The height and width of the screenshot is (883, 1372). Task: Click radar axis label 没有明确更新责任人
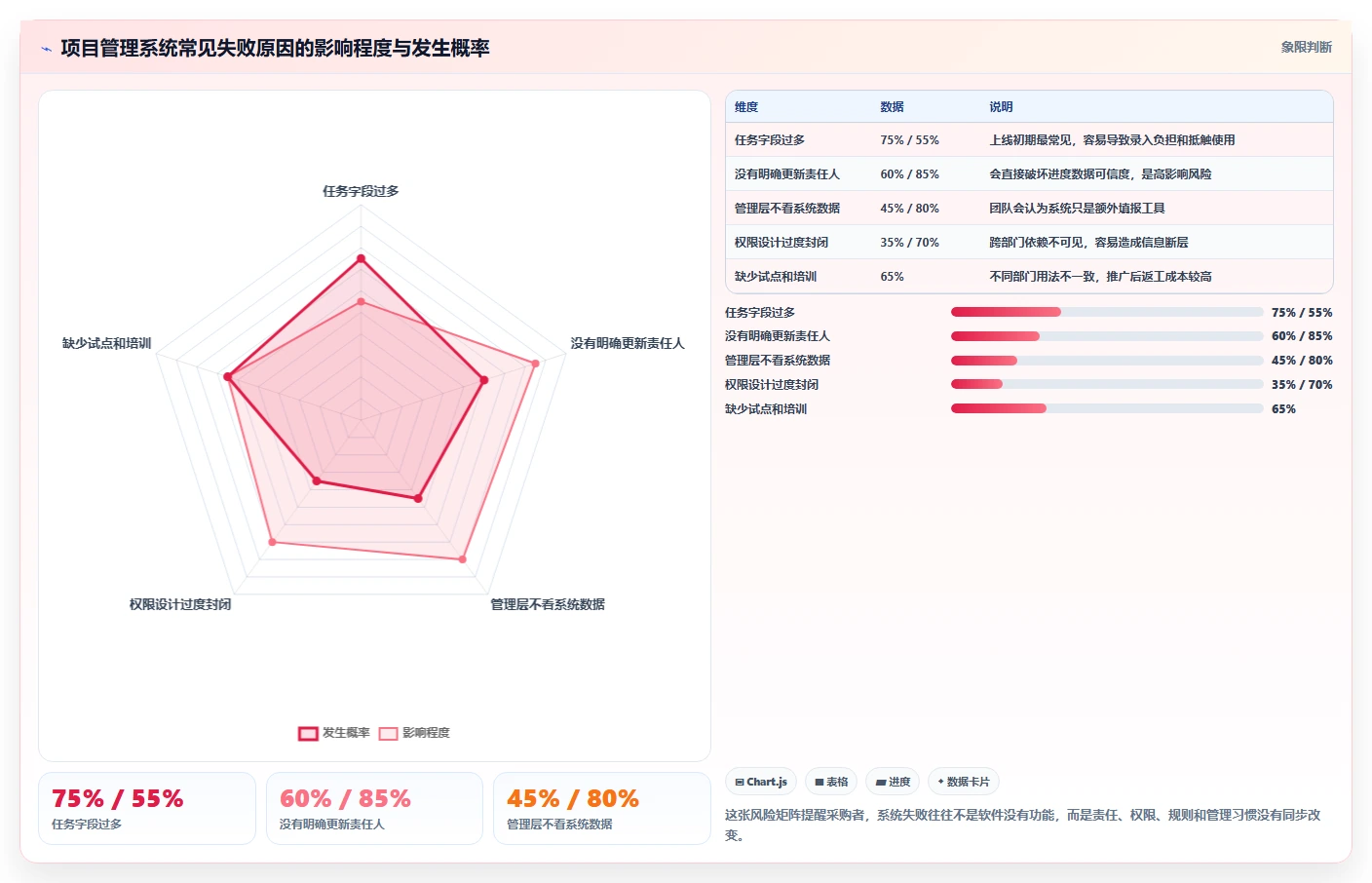click(628, 343)
